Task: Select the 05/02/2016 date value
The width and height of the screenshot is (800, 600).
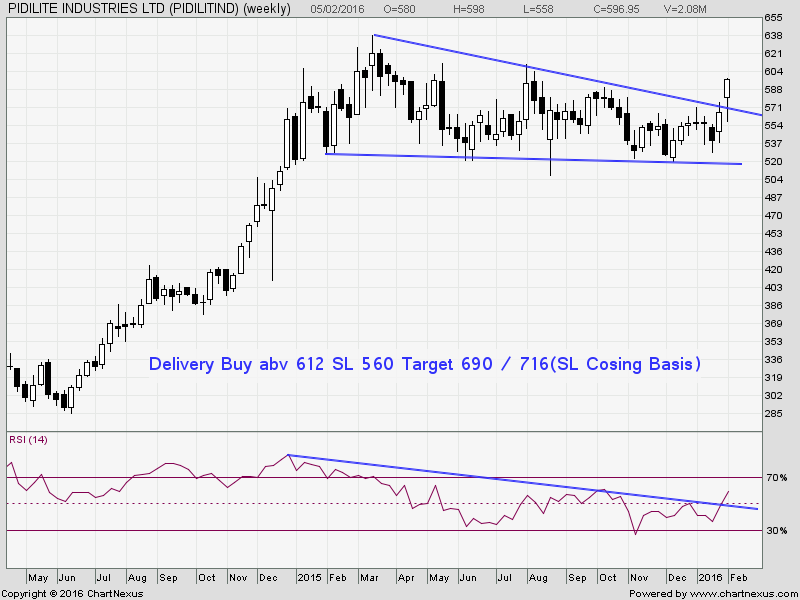Action: [337, 9]
